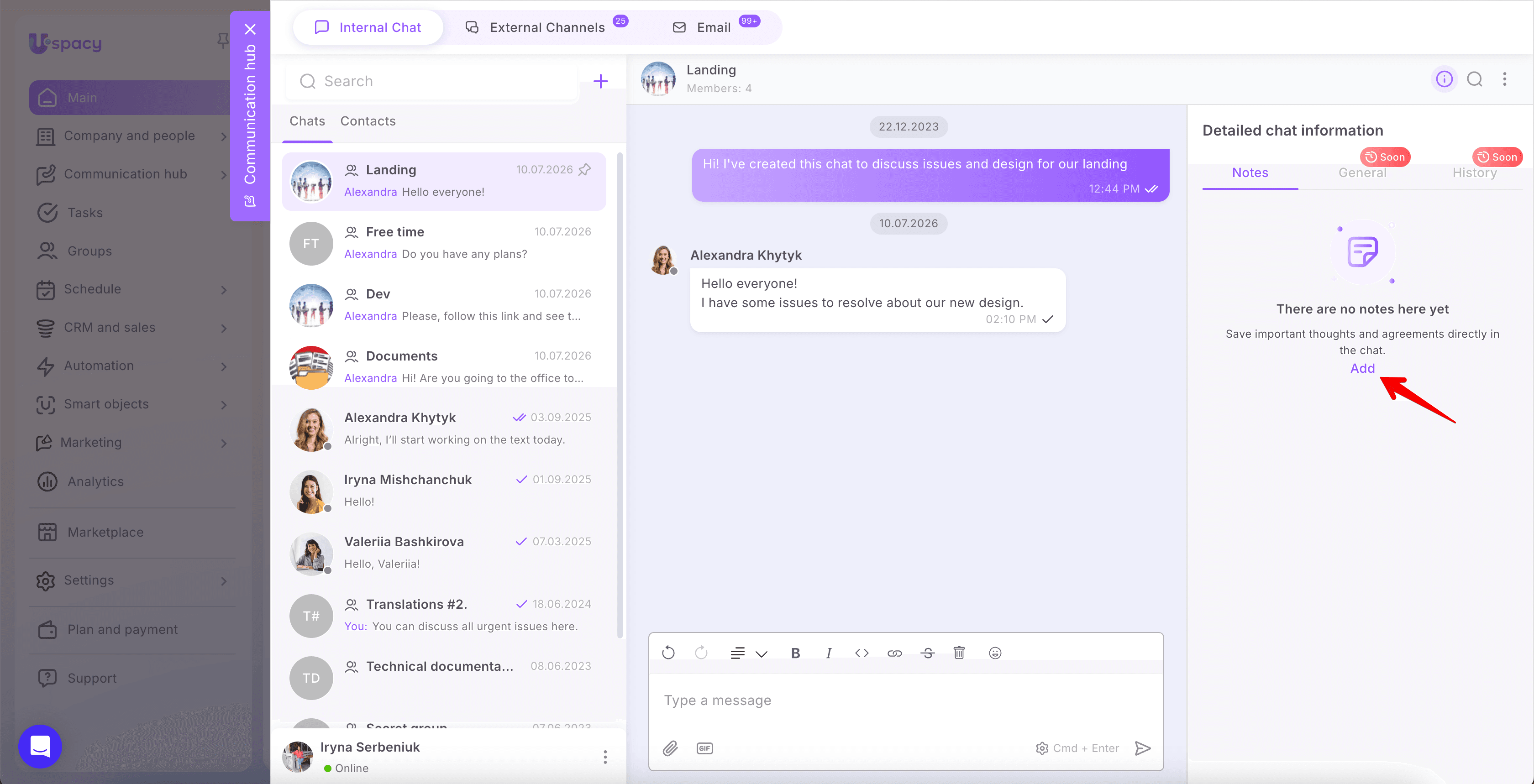Toggle italic formatting in editor
The width and height of the screenshot is (1534, 784).
tap(828, 653)
